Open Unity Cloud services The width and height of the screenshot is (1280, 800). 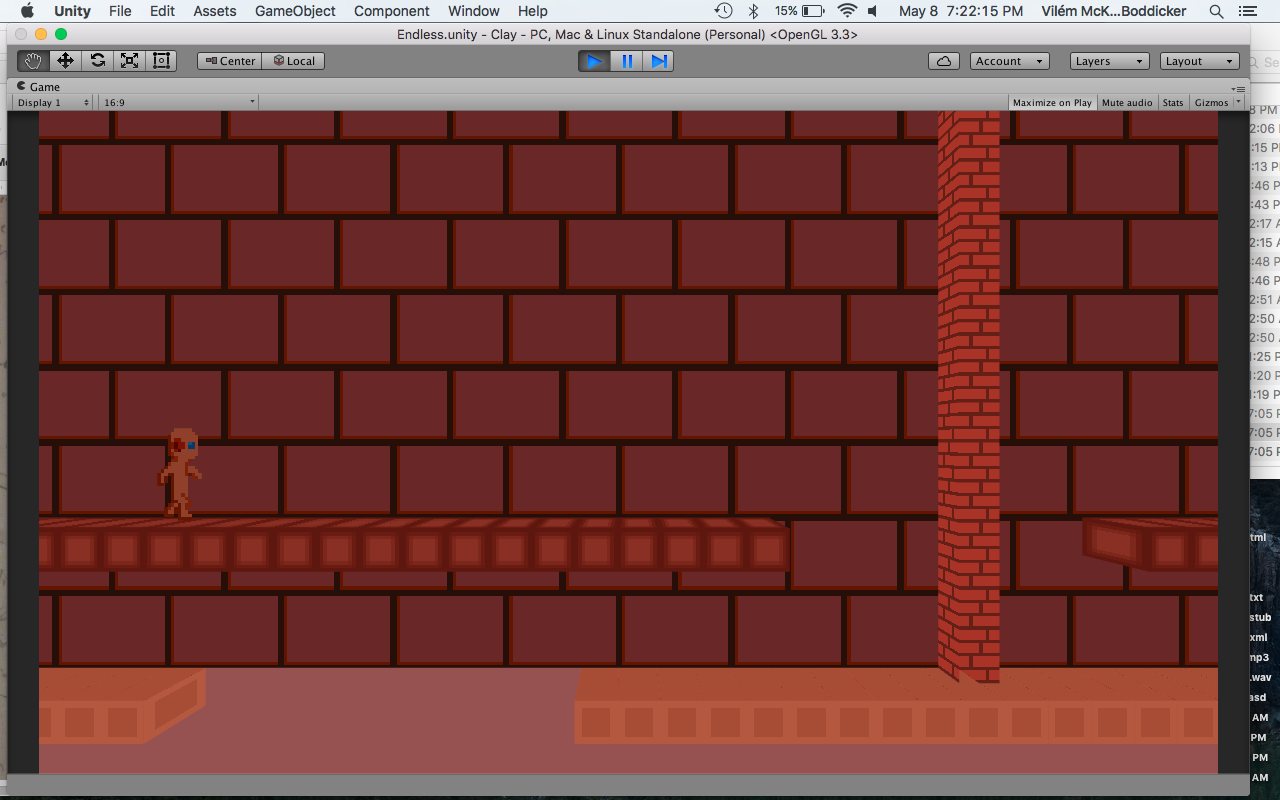click(x=943, y=61)
